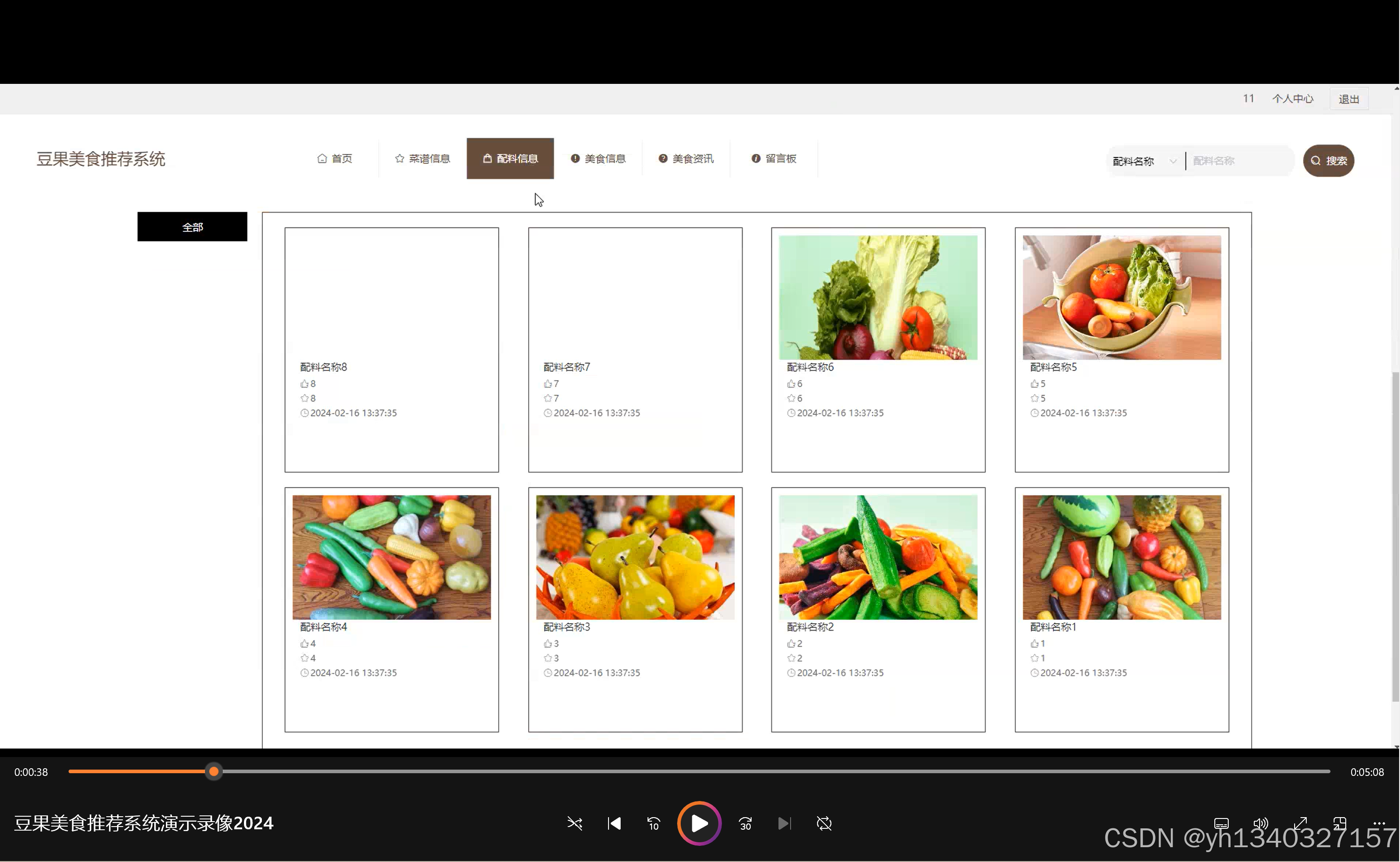Skip forward 30 seconds
The image size is (1400, 862).
point(746,823)
